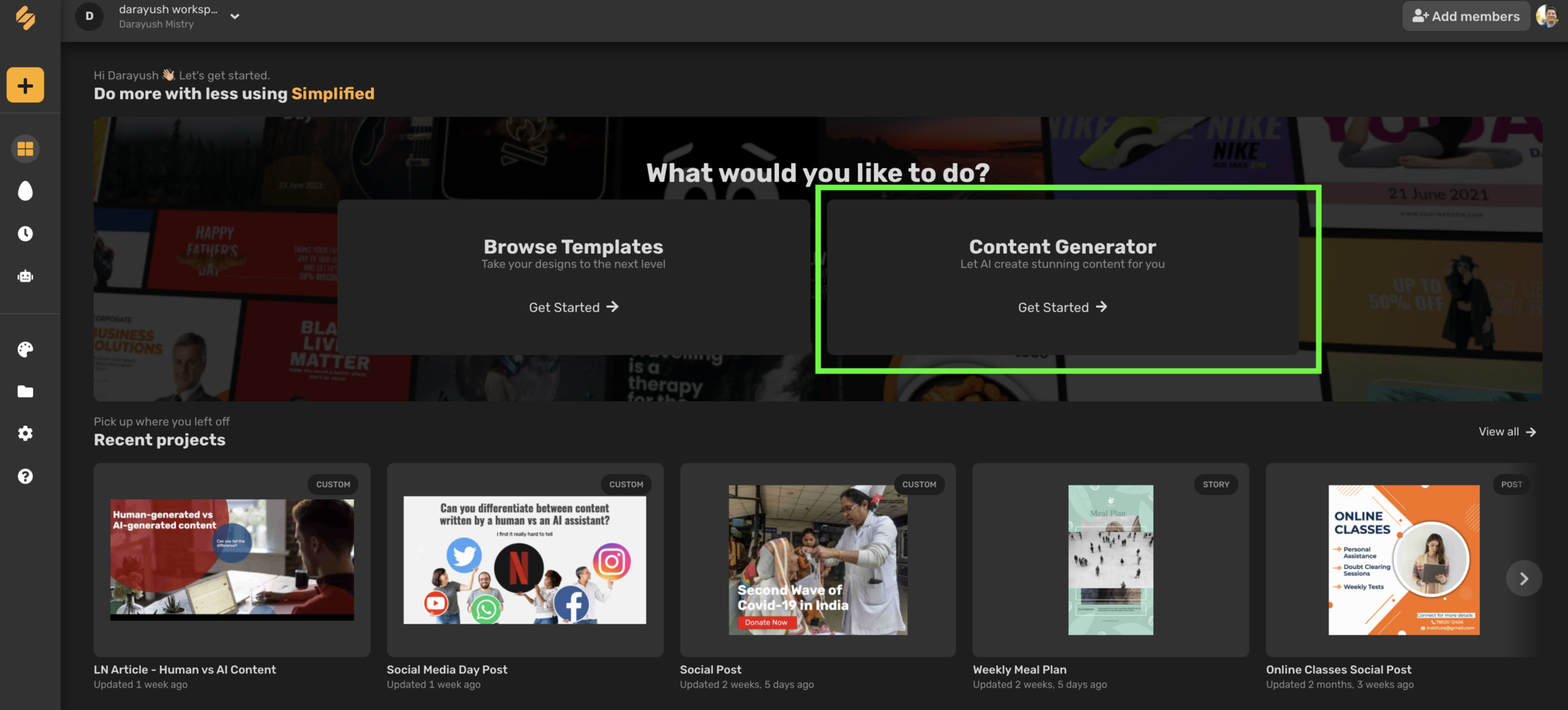Click the yellow plus create button
The width and height of the screenshot is (1568, 710).
[25, 86]
